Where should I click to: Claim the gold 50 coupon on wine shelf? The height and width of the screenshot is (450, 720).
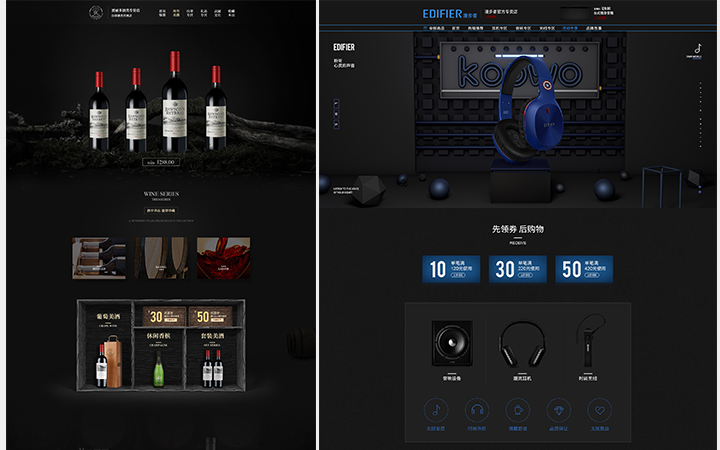[210, 316]
